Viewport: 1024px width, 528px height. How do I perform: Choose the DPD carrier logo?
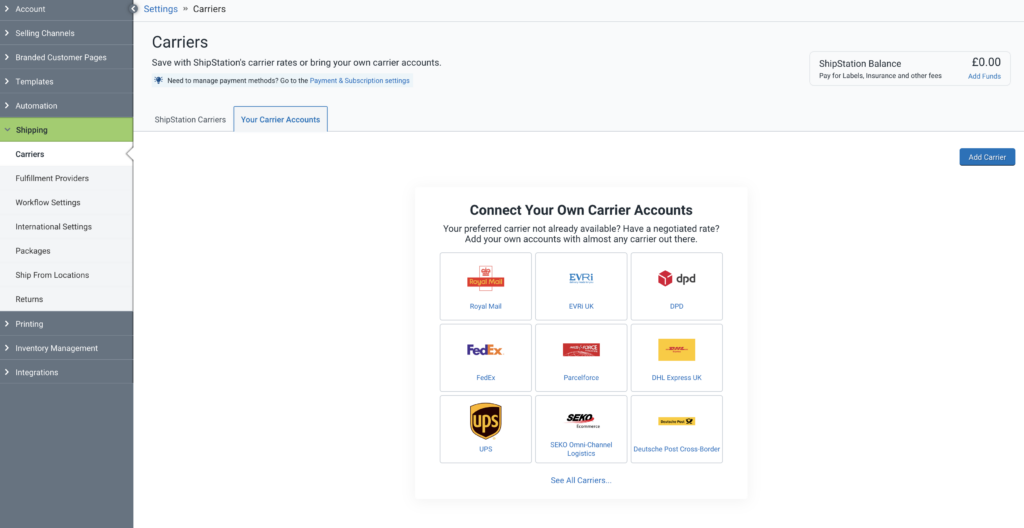coord(677,278)
